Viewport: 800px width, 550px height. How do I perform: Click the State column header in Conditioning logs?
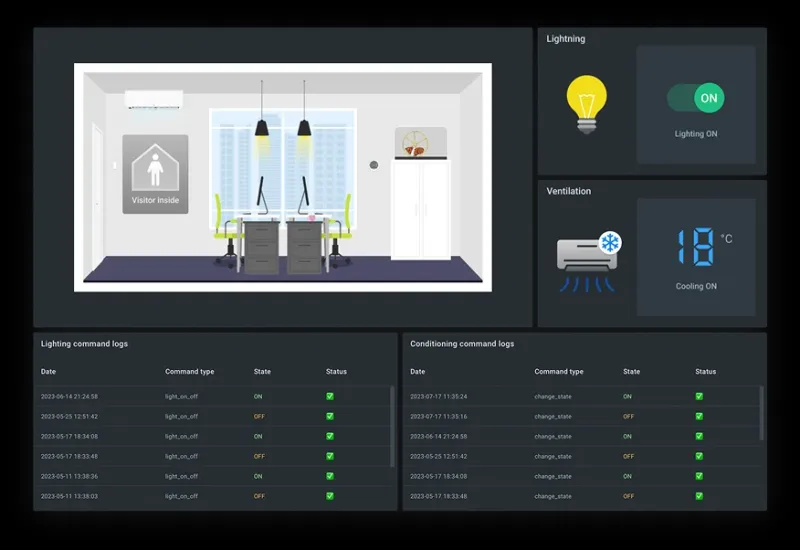[632, 371]
